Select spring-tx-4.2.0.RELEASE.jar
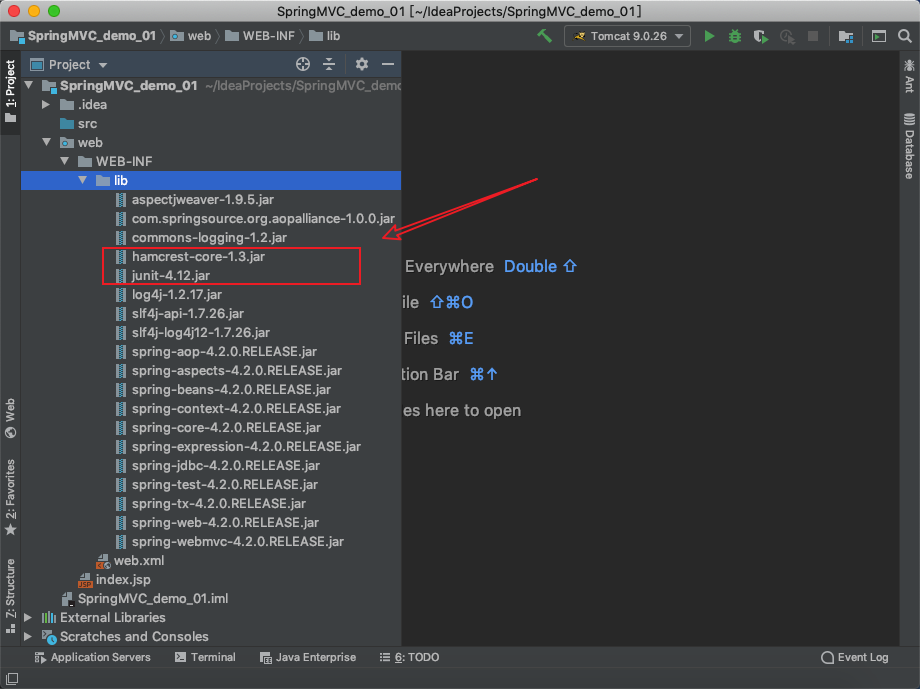The width and height of the screenshot is (920, 689). point(211,504)
